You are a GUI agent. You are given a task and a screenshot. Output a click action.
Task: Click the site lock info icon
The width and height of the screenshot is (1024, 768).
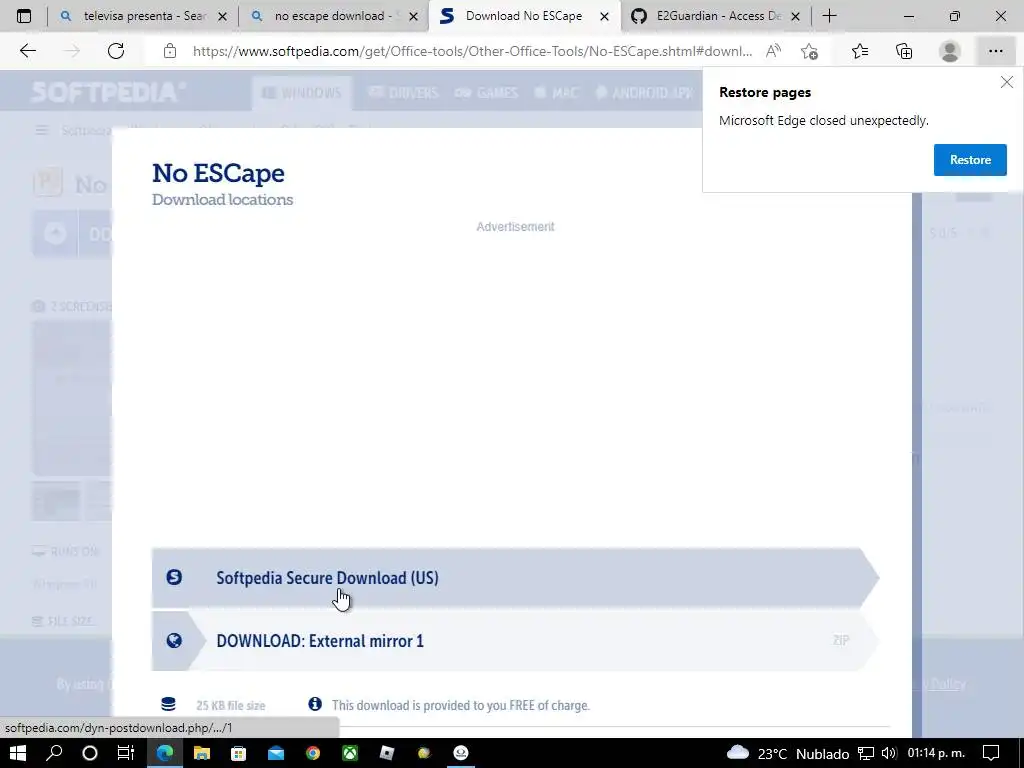click(x=170, y=51)
